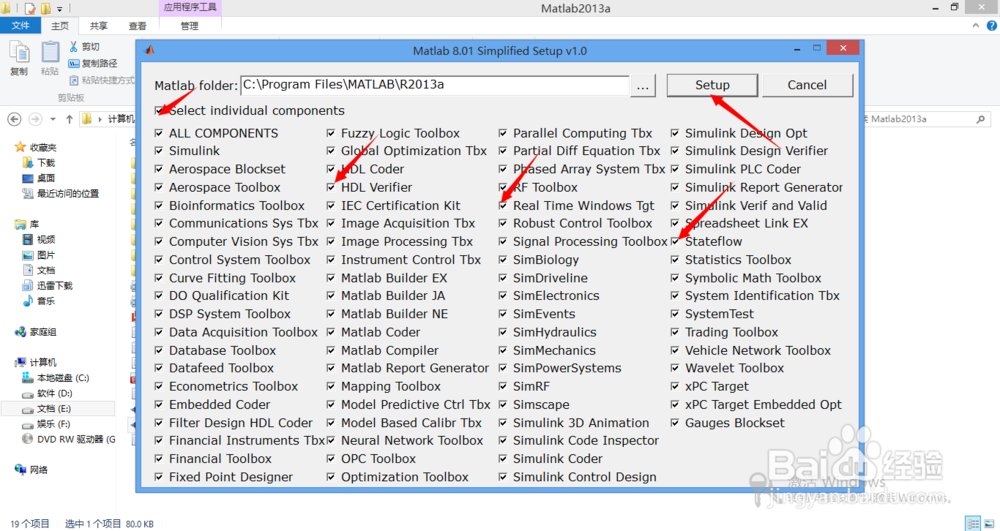Toggle Optimization Toolbox checkbox
Screen dimensions: 1000x531
coord(330,477)
